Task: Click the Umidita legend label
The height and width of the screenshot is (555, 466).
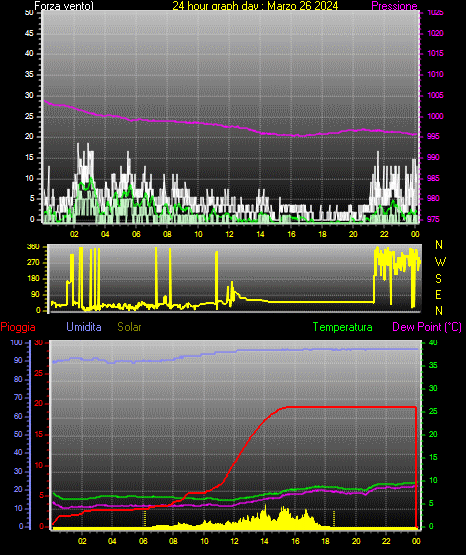Action: click(x=84, y=327)
